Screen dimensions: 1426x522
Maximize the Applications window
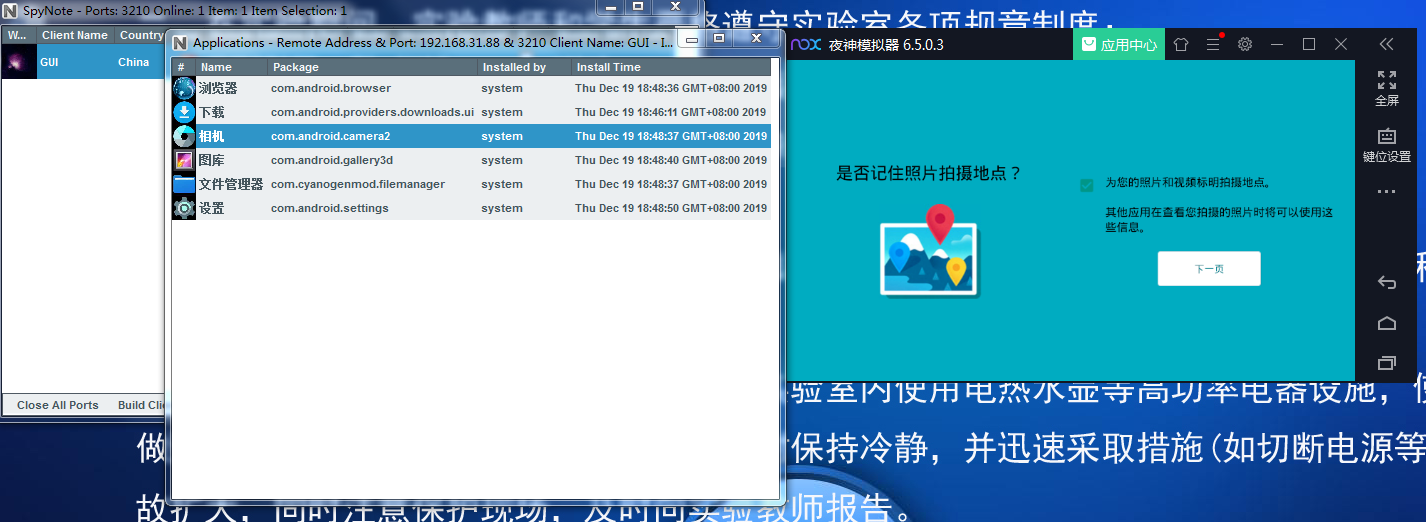coord(718,38)
